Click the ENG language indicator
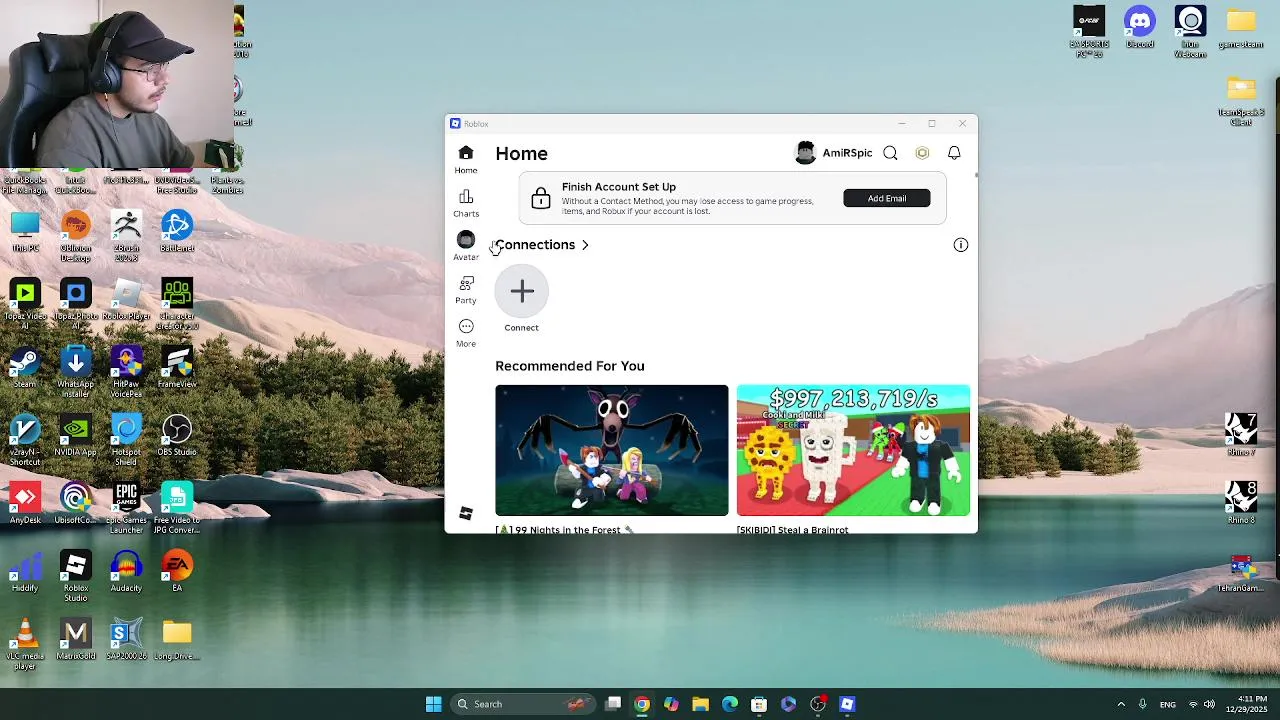1280x720 pixels. [x=1167, y=705]
